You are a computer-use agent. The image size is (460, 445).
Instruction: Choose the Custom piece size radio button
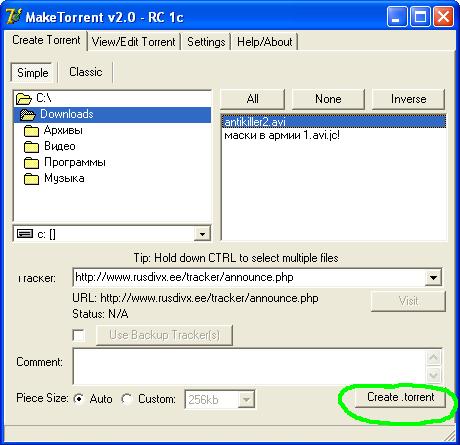coord(127,399)
